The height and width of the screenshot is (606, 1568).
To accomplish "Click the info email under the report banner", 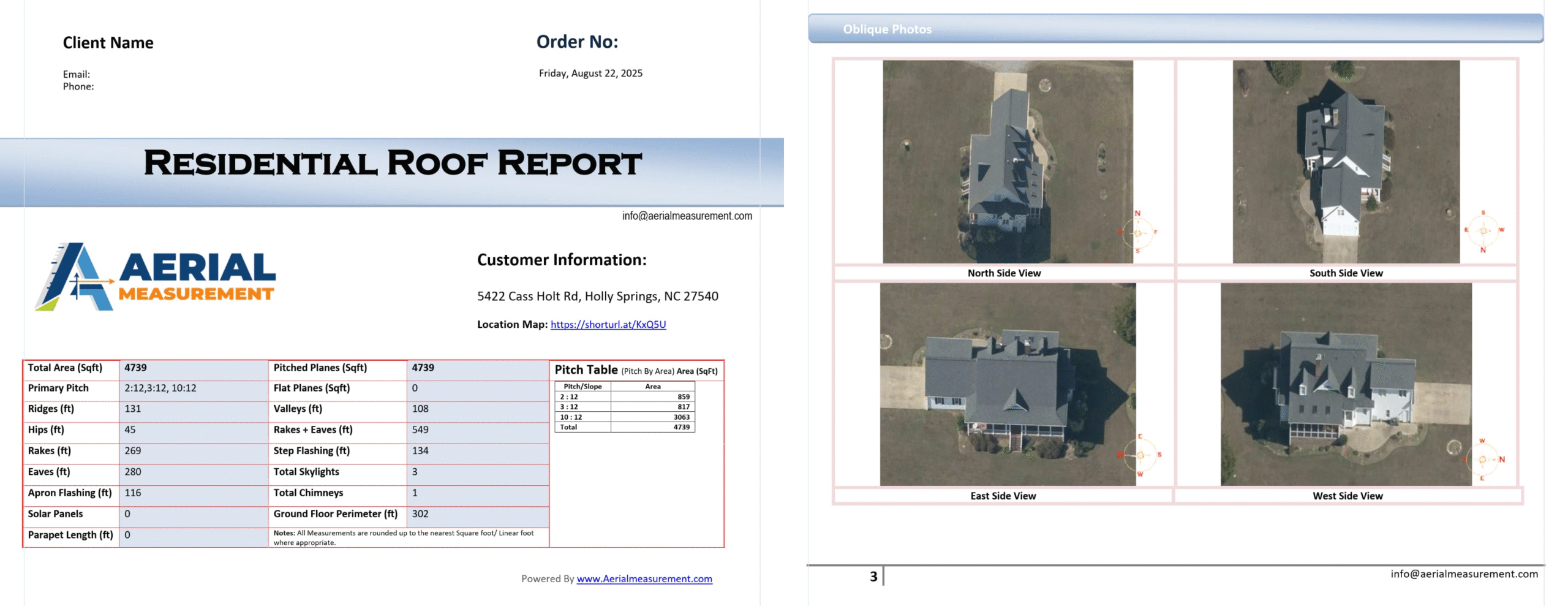I will 687,216.
